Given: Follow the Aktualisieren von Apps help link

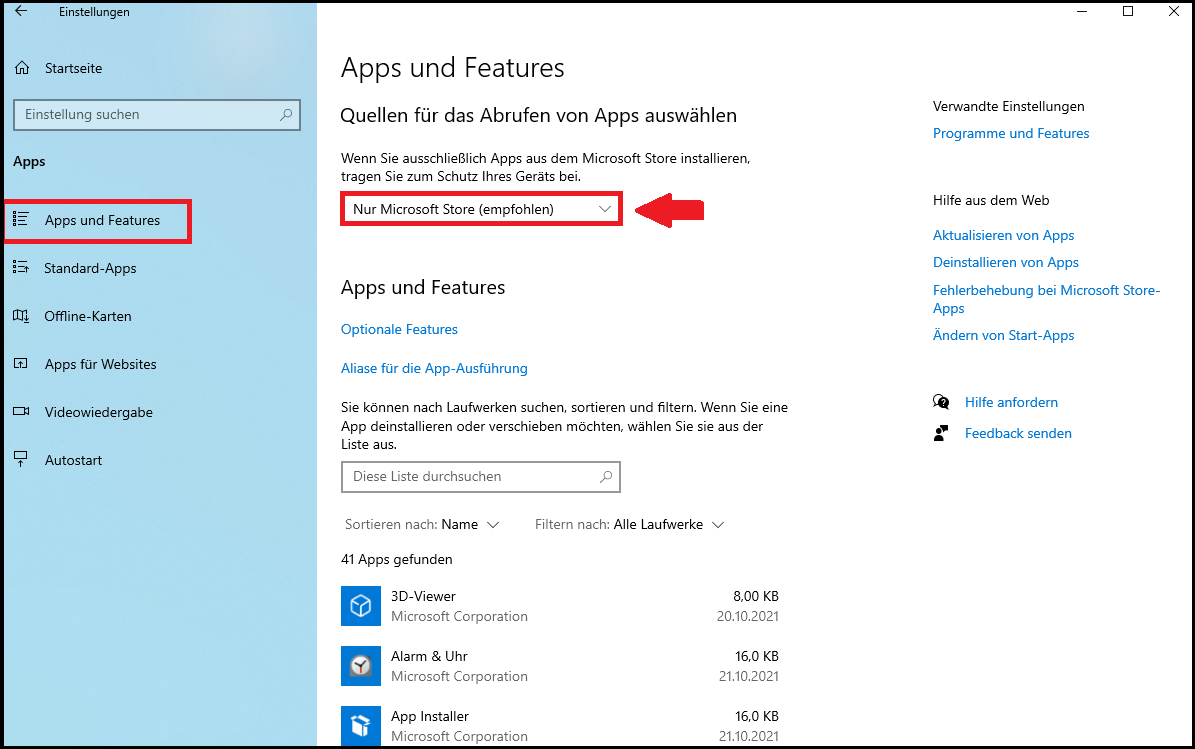Looking at the screenshot, I should tap(1004, 235).
